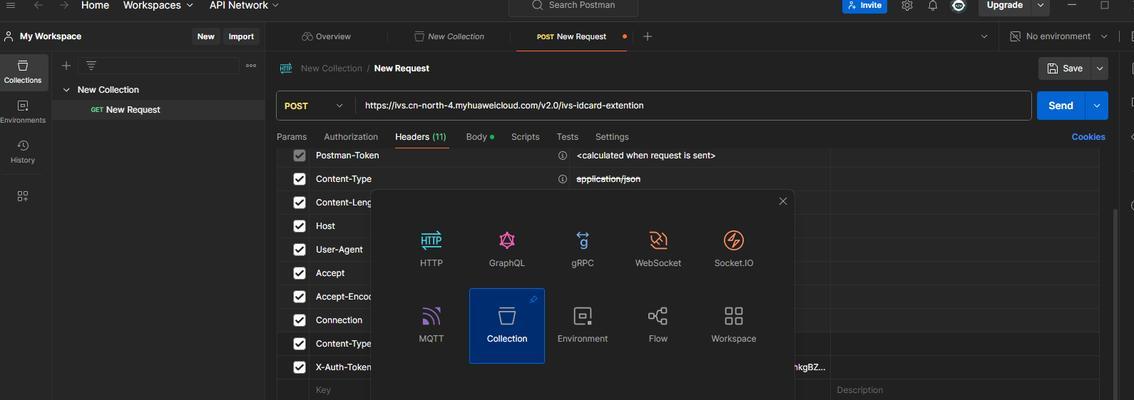1134x400 pixels.
Task: Select the Collections sidebar icon
Action: pos(23,72)
